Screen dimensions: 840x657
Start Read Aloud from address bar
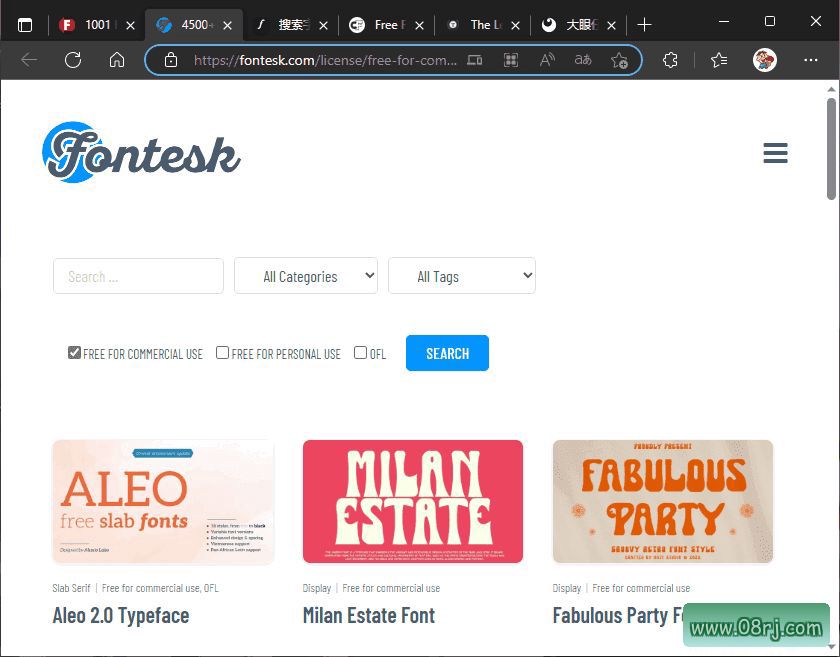tap(547, 60)
